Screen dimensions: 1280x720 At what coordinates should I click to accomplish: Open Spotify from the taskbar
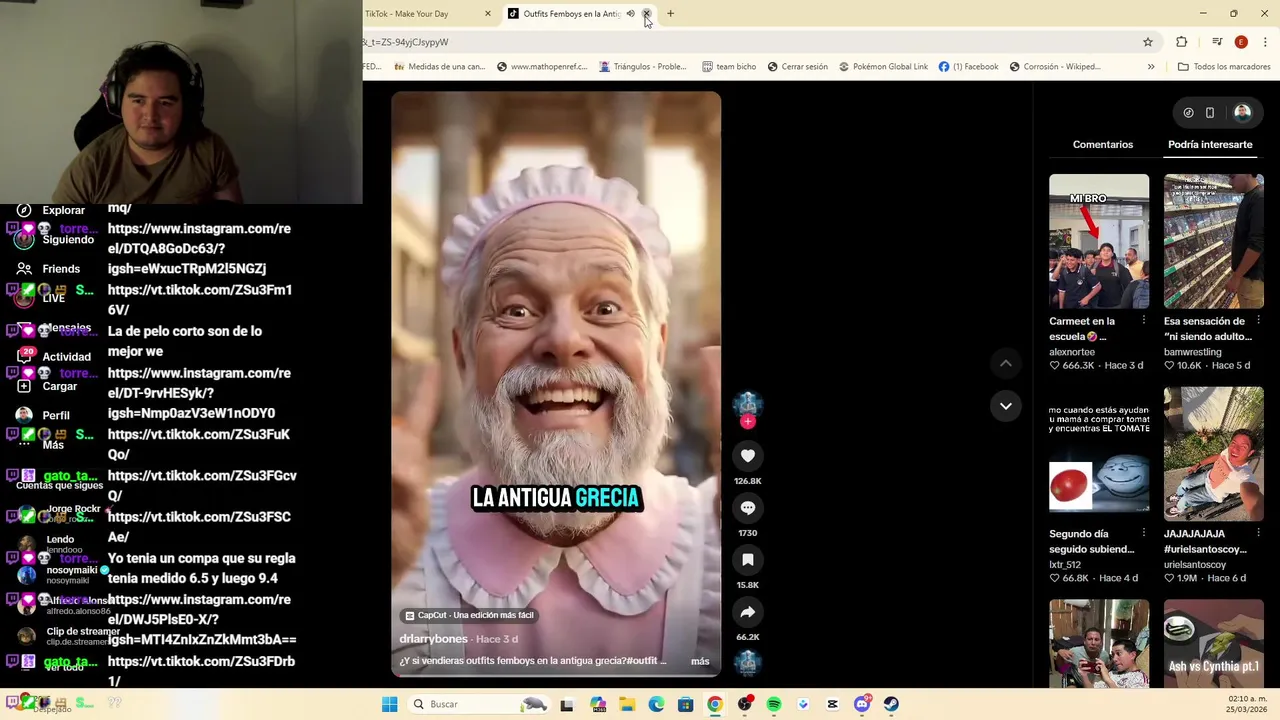pos(774,704)
